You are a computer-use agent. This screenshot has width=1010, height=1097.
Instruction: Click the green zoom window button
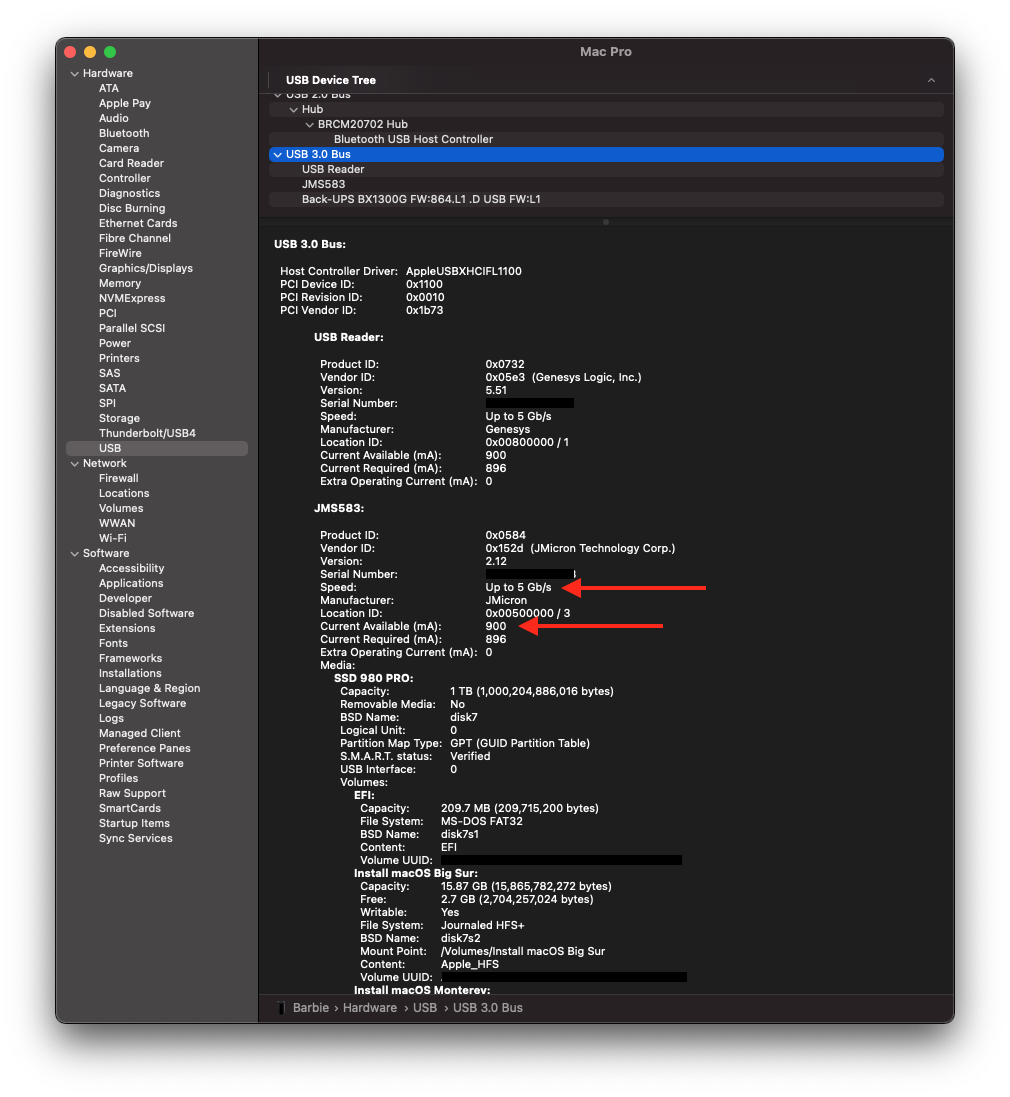110,52
